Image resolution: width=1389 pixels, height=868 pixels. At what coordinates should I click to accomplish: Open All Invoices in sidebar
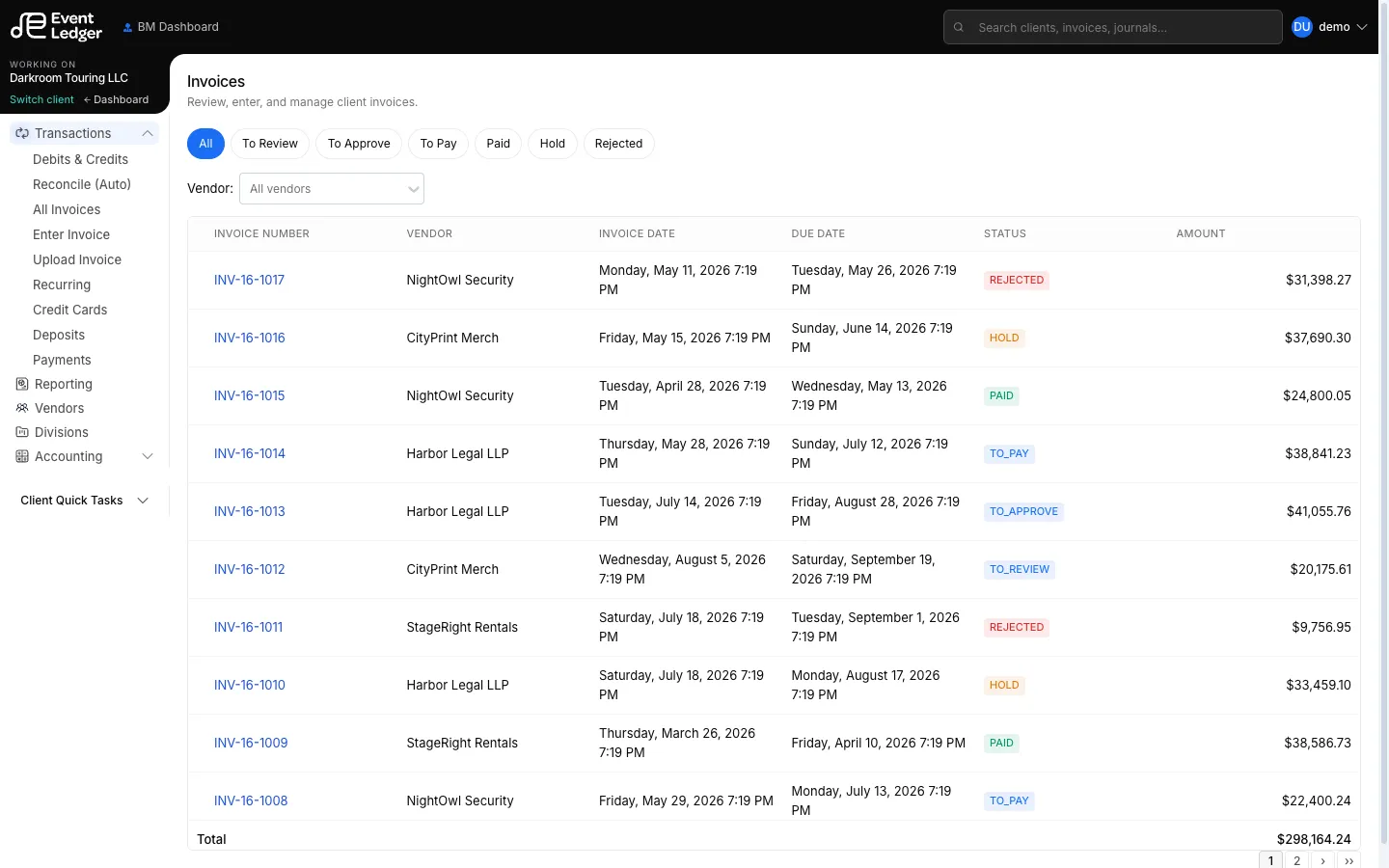[67, 209]
